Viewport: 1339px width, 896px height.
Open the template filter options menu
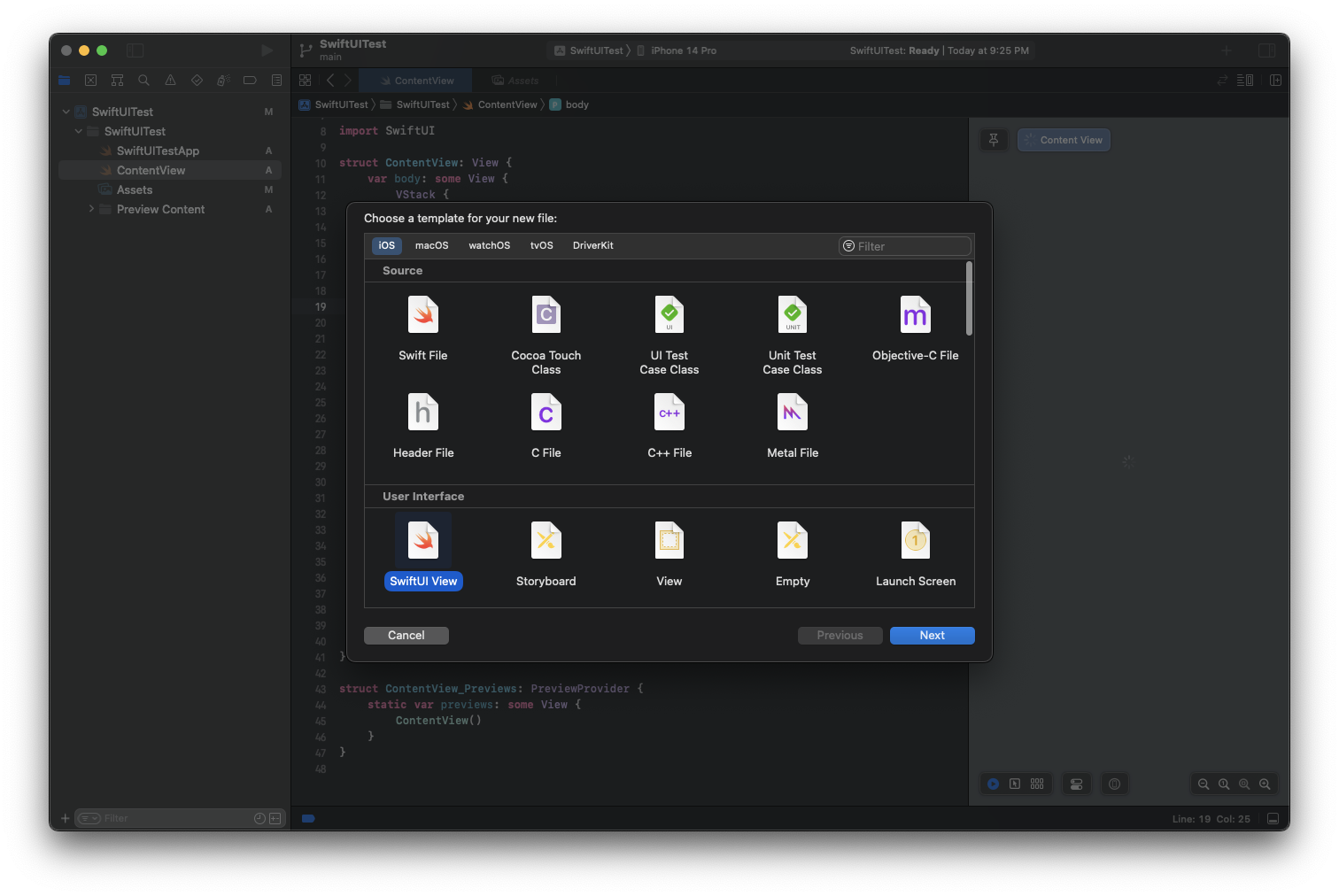point(848,246)
